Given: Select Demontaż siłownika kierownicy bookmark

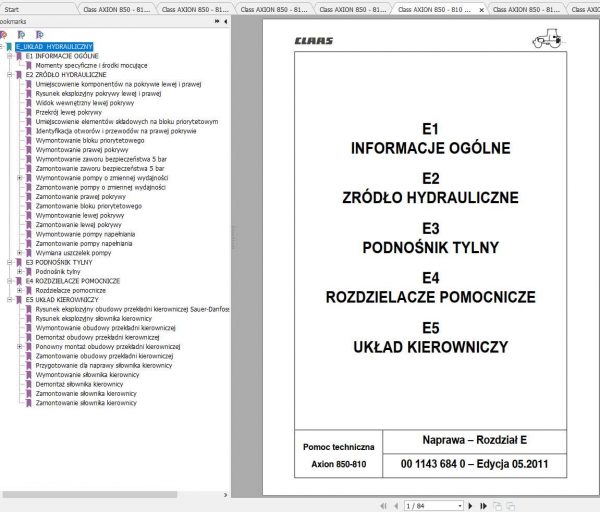Looking at the screenshot, I should (x=80, y=384).
